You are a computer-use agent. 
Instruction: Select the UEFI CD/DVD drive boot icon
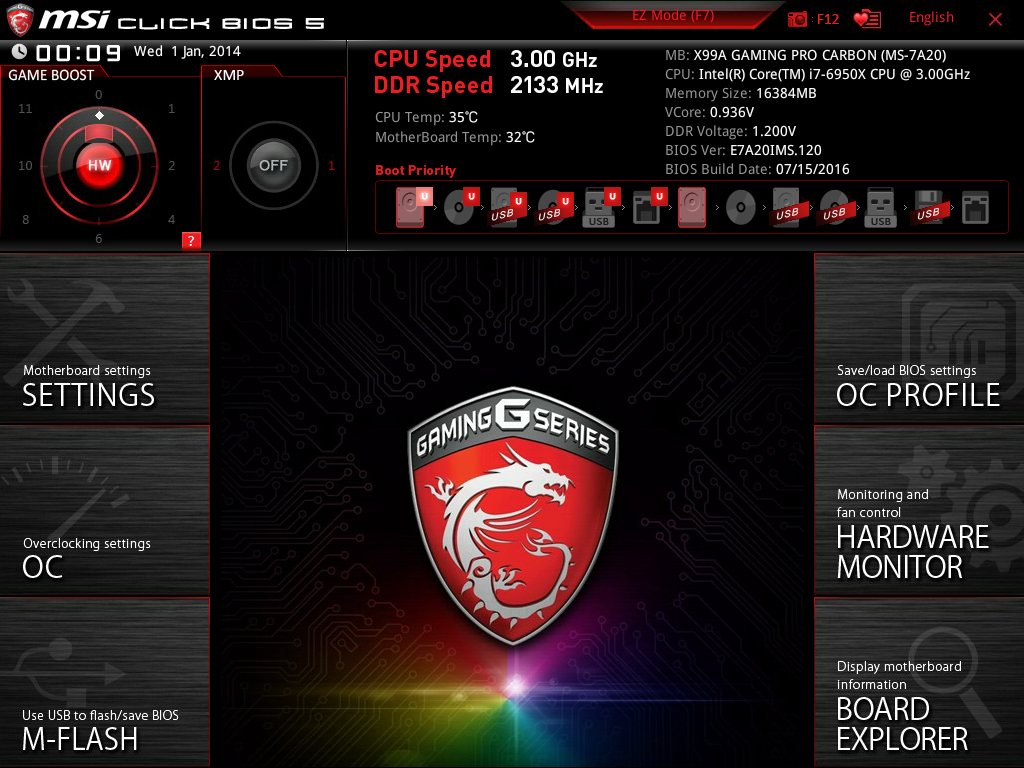pos(460,207)
